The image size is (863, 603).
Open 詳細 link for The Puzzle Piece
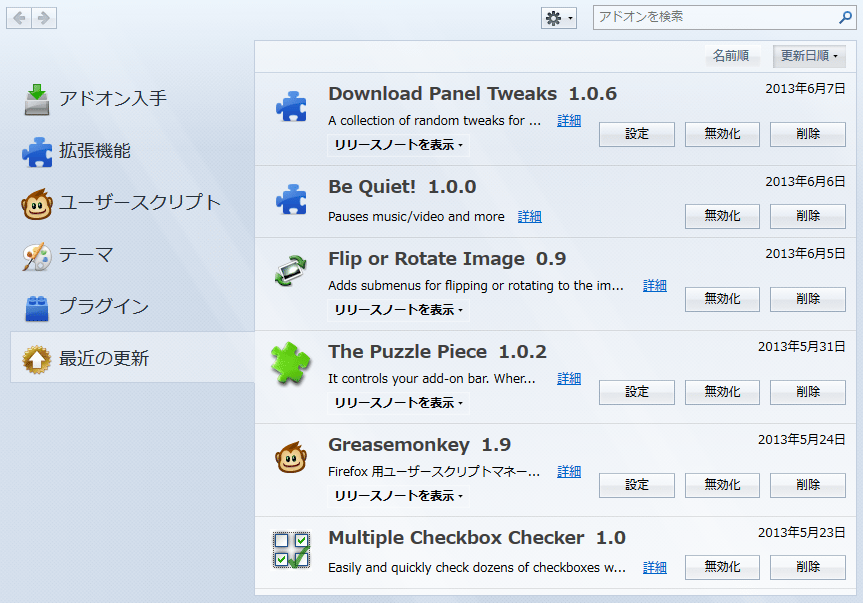click(x=569, y=379)
